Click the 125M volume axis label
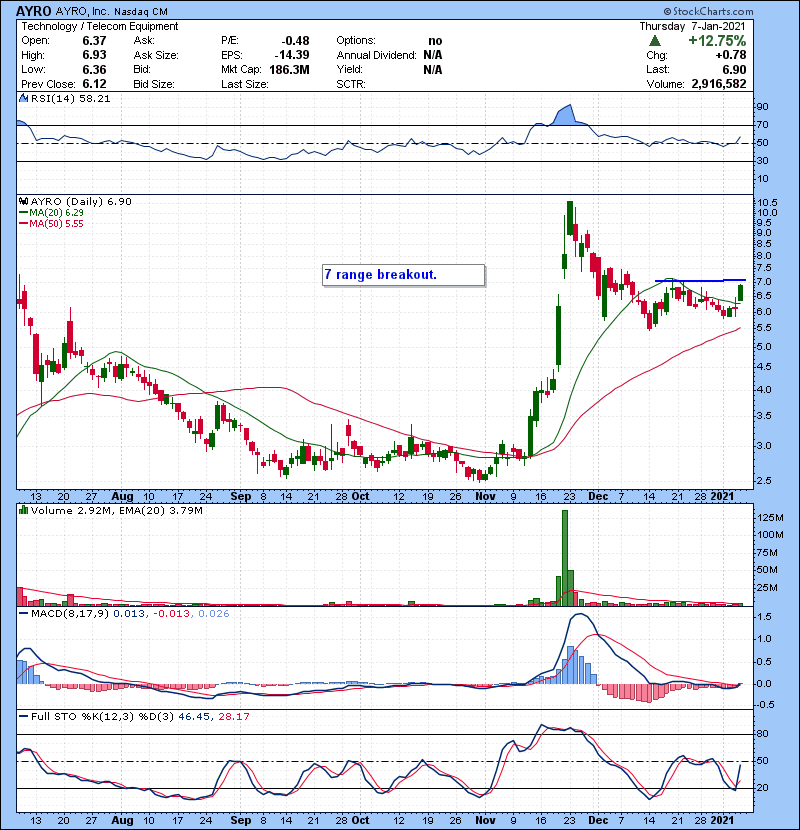This screenshot has width=800, height=830. click(770, 517)
